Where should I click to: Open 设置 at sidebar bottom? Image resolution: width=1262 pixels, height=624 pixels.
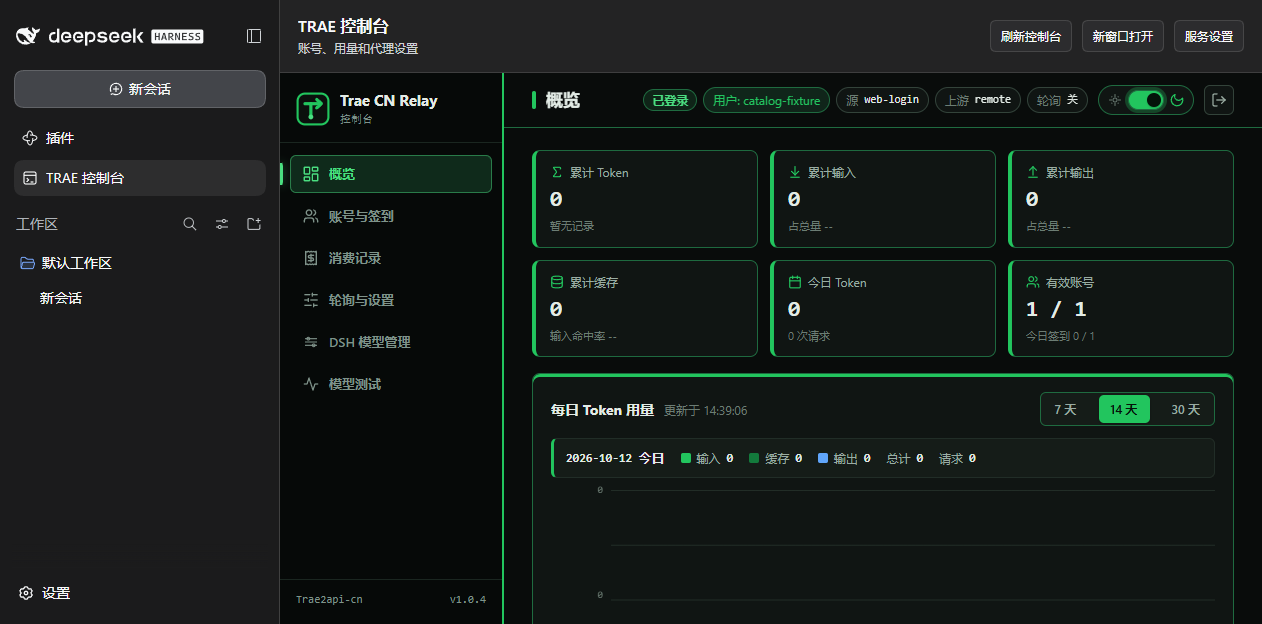pos(45,593)
